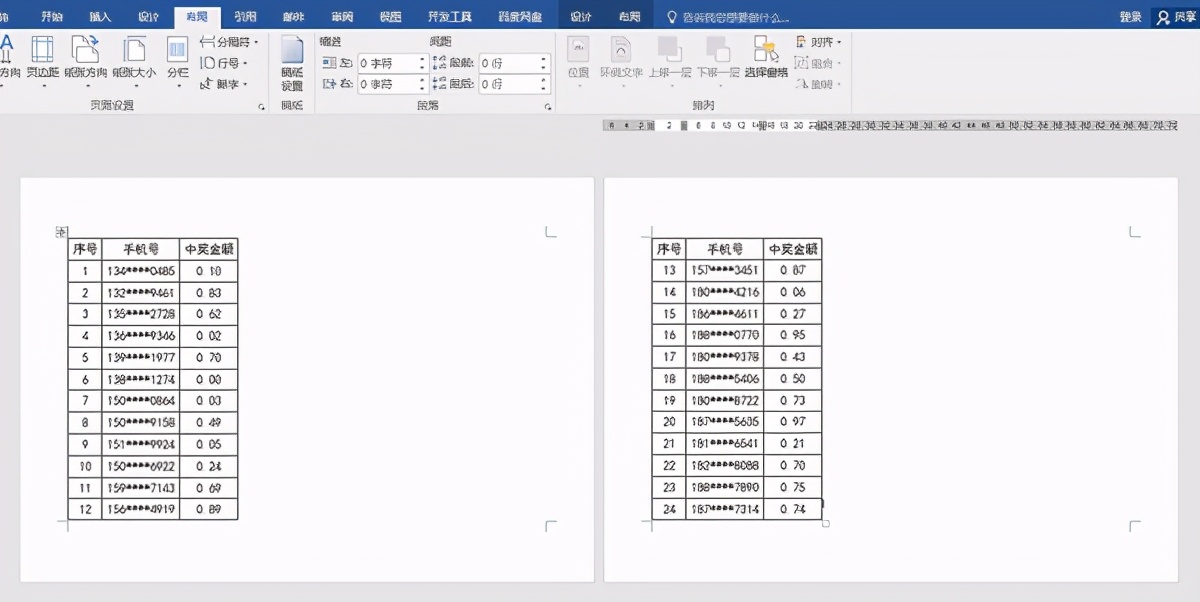The image size is (1200, 602).
Task: Open the Selection Pane (选择窗格)
Action: tap(766, 58)
